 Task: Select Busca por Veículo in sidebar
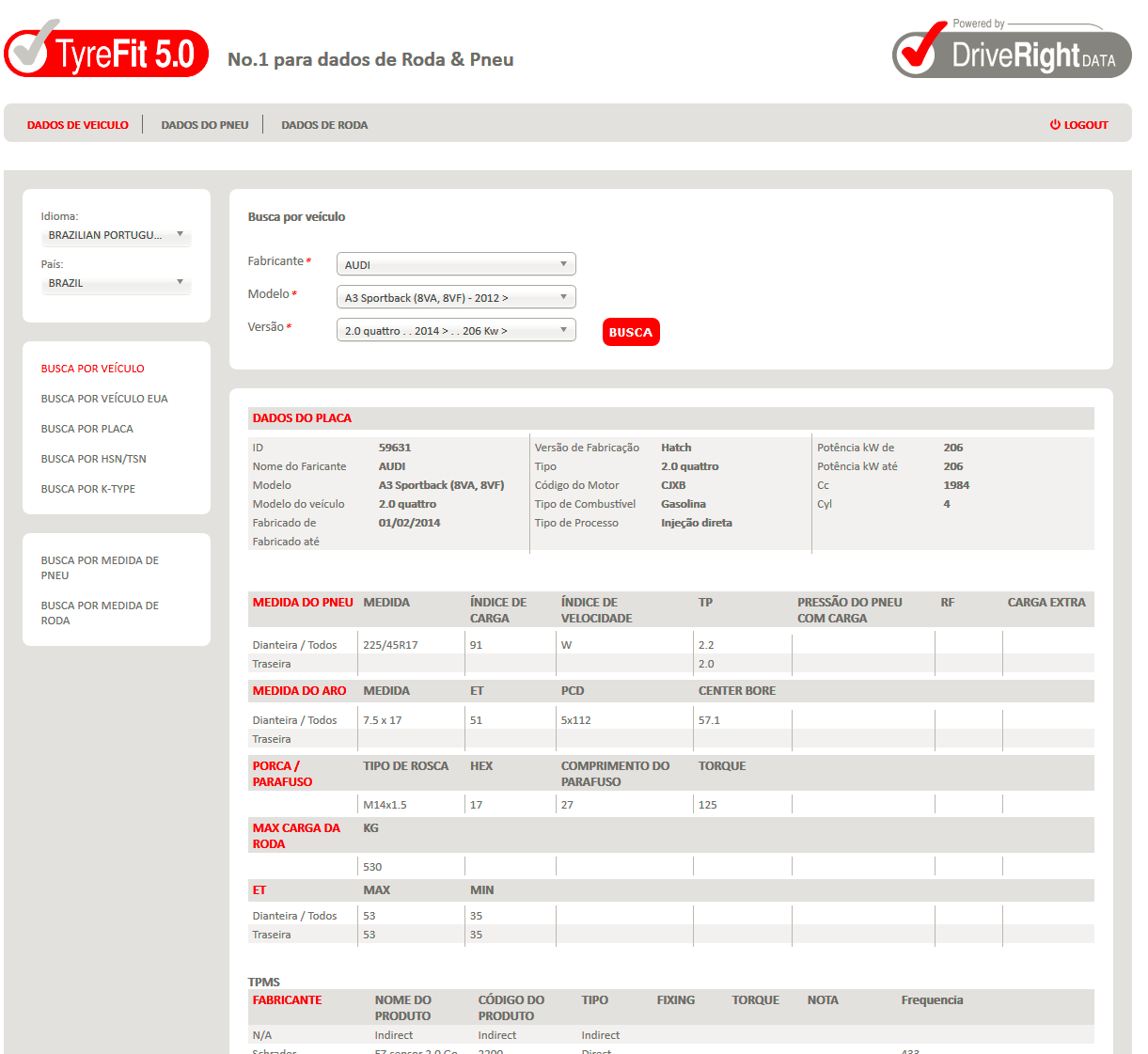coord(92,369)
